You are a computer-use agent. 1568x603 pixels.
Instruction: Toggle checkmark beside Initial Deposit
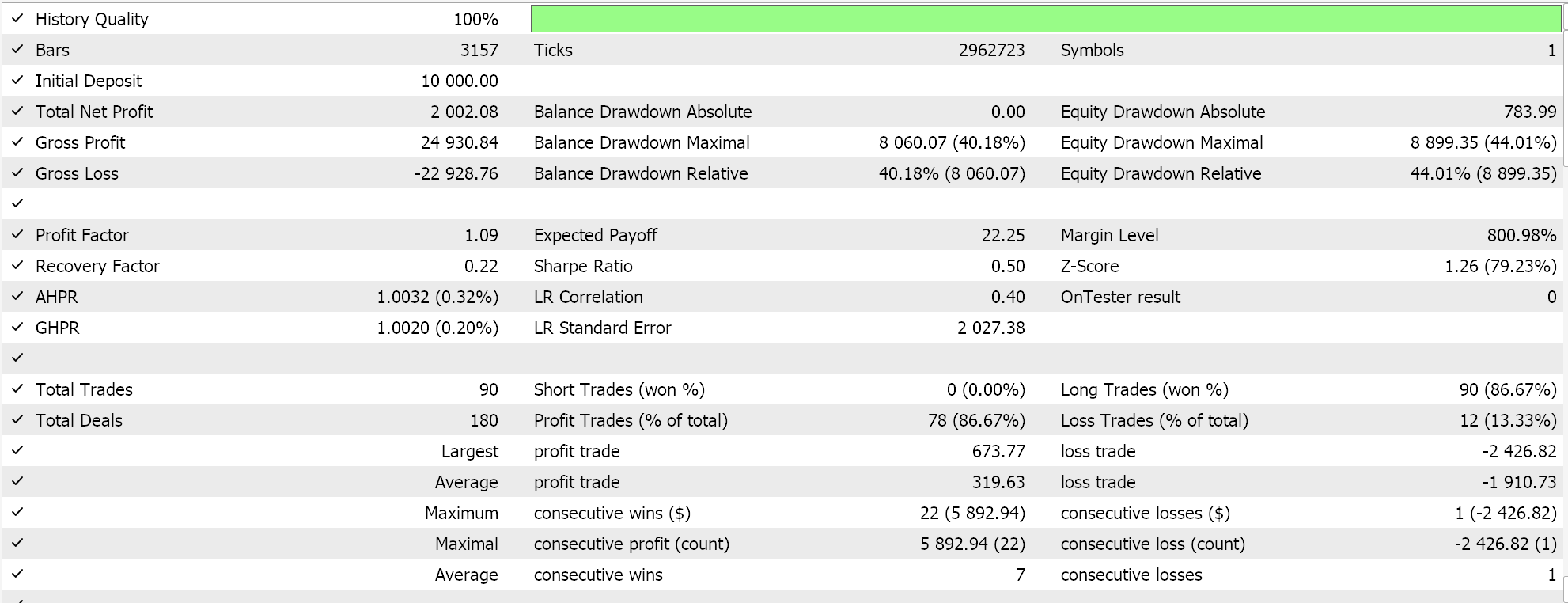[x=17, y=80]
